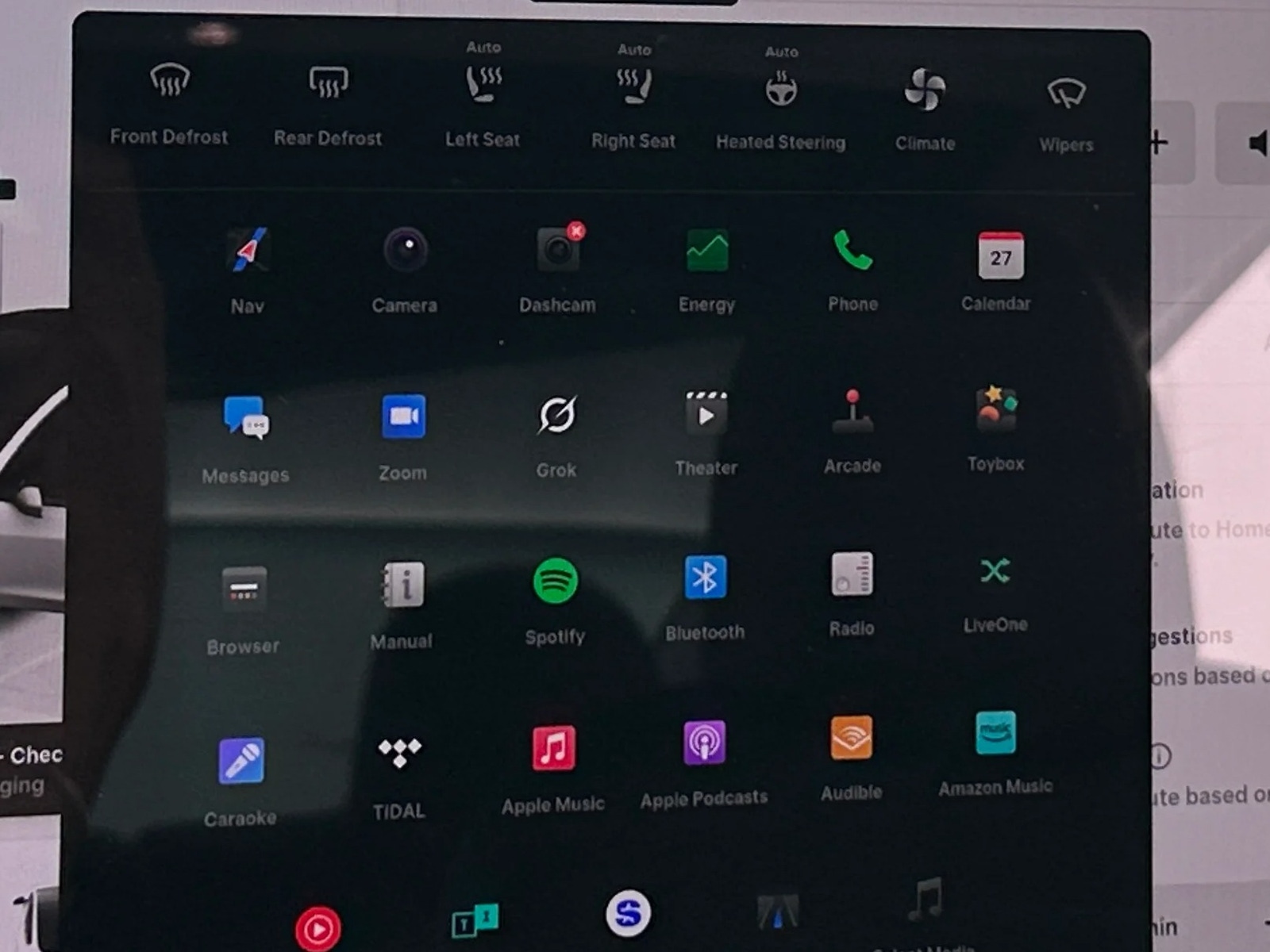Open the Wipers control

1066,93
